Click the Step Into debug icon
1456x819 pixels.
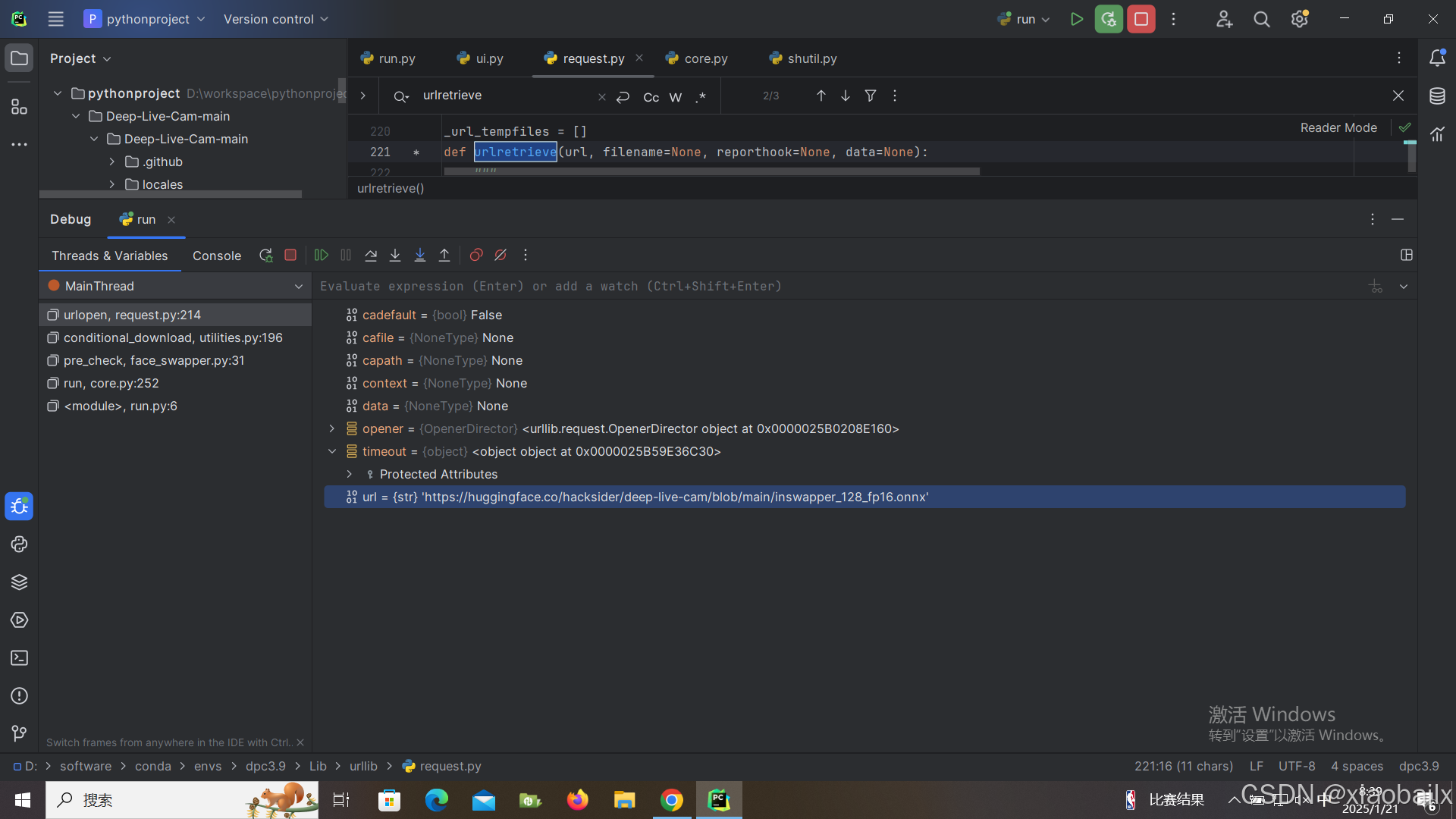(395, 256)
